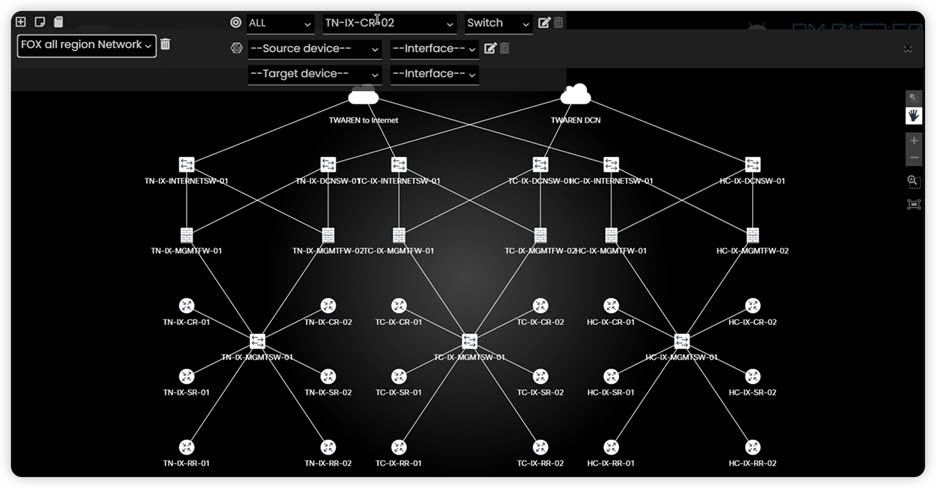Select the TWAREN DCN cloud node
This screenshot has width=936, height=488.
point(575,96)
